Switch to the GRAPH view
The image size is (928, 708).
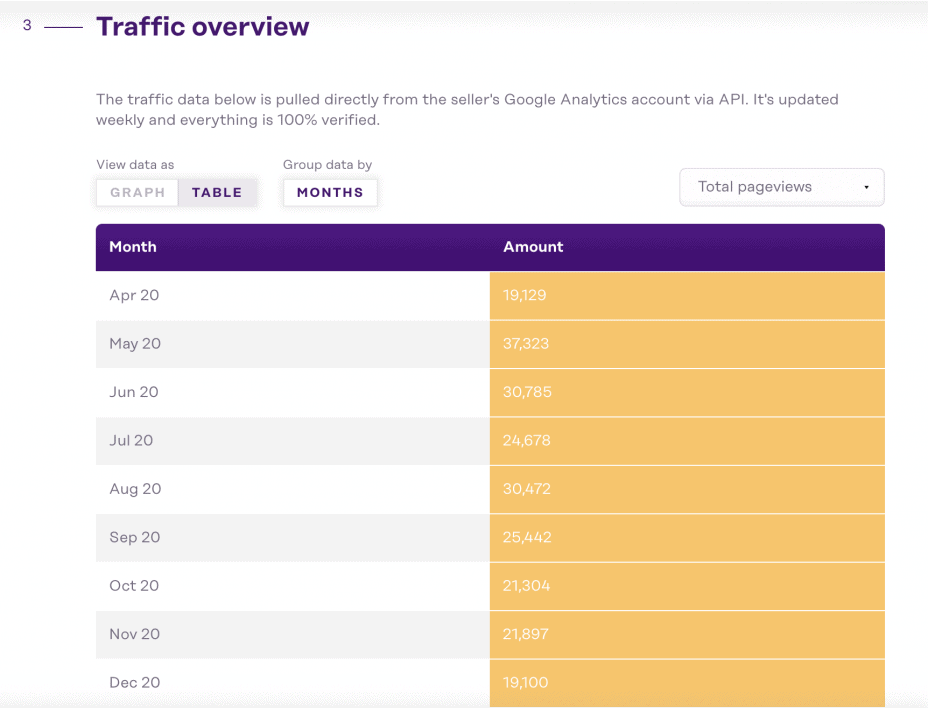coord(137,192)
